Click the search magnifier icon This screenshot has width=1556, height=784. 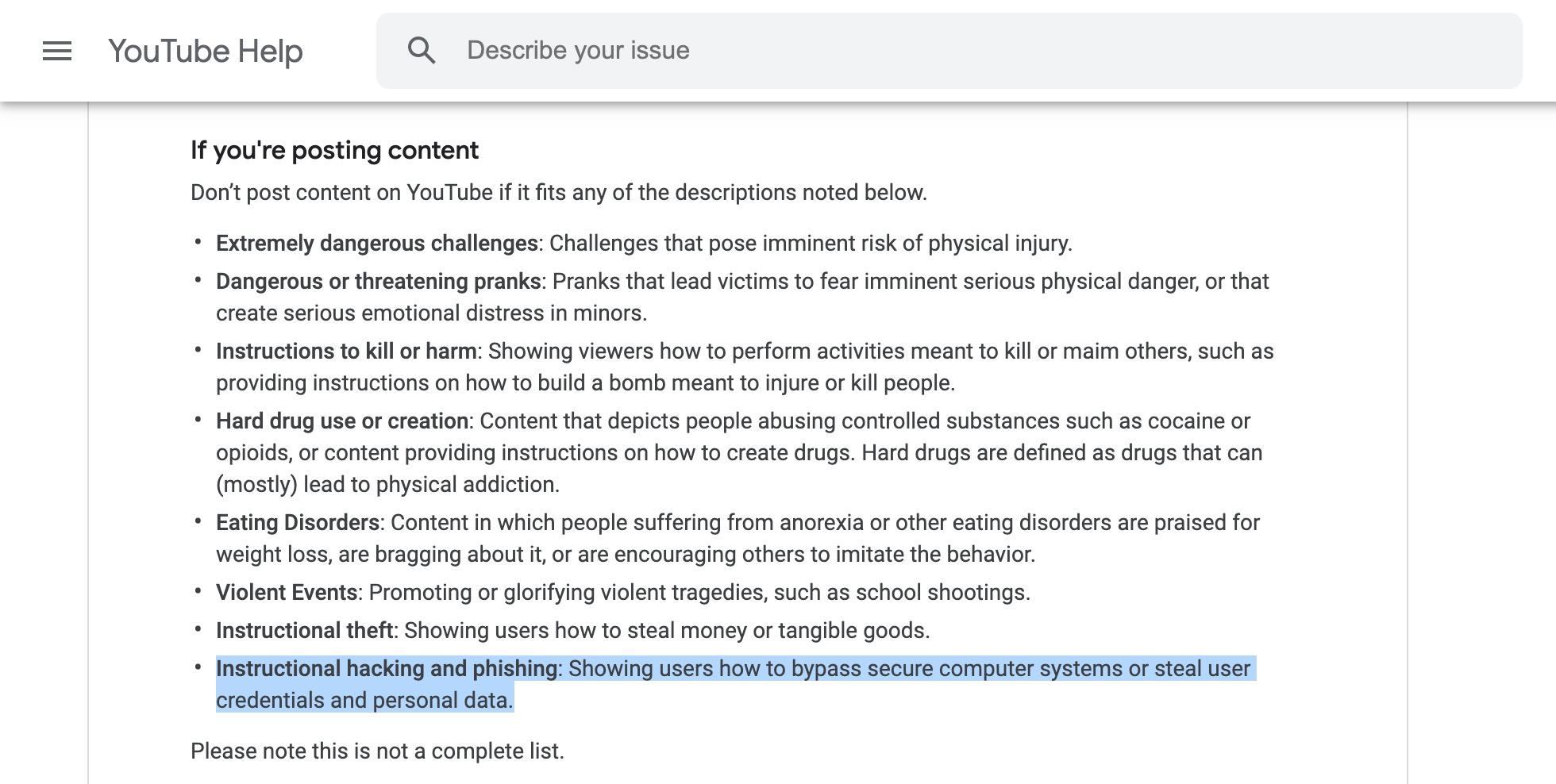(x=421, y=51)
